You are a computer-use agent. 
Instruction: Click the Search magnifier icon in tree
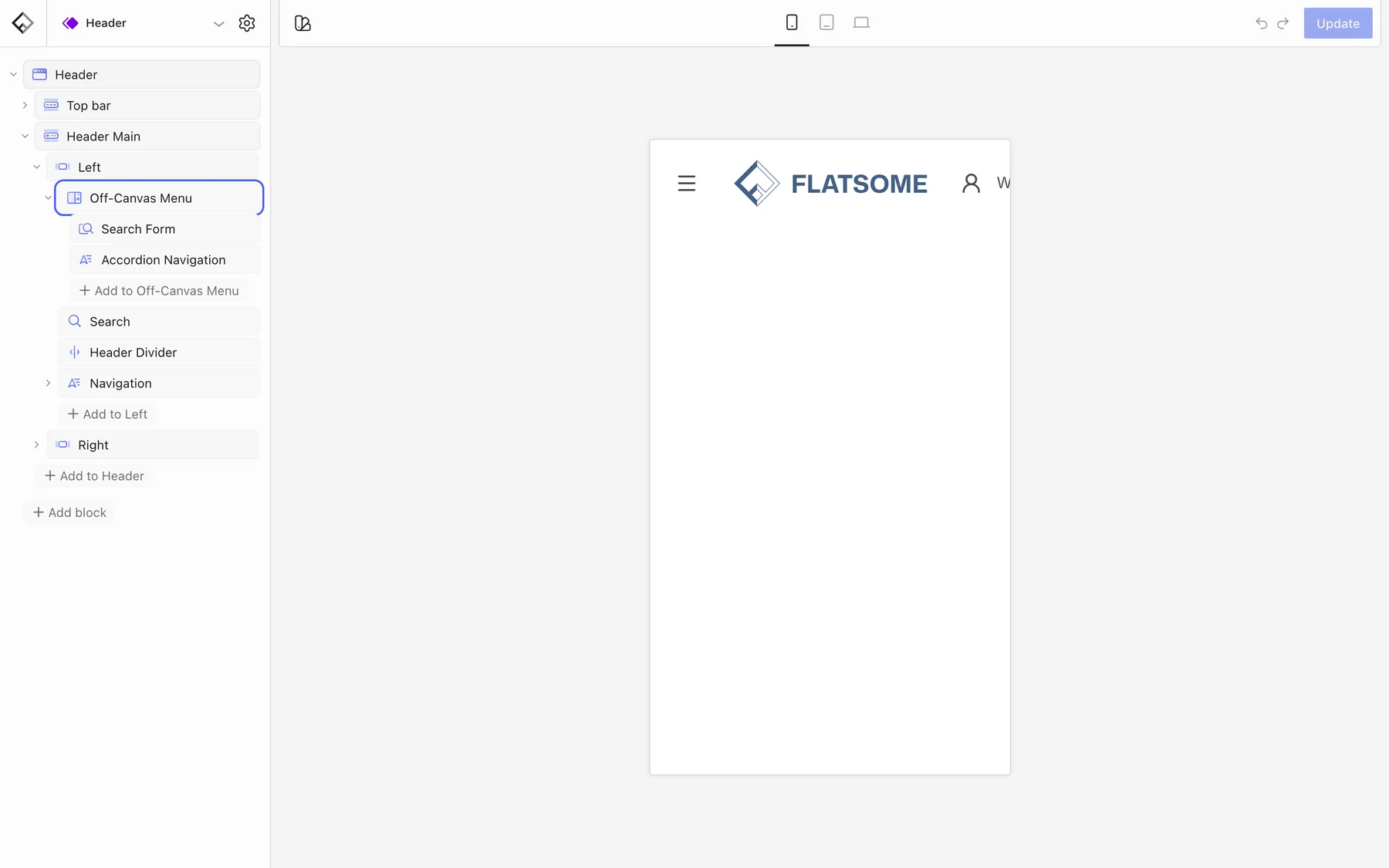click(x=74, y=322)
